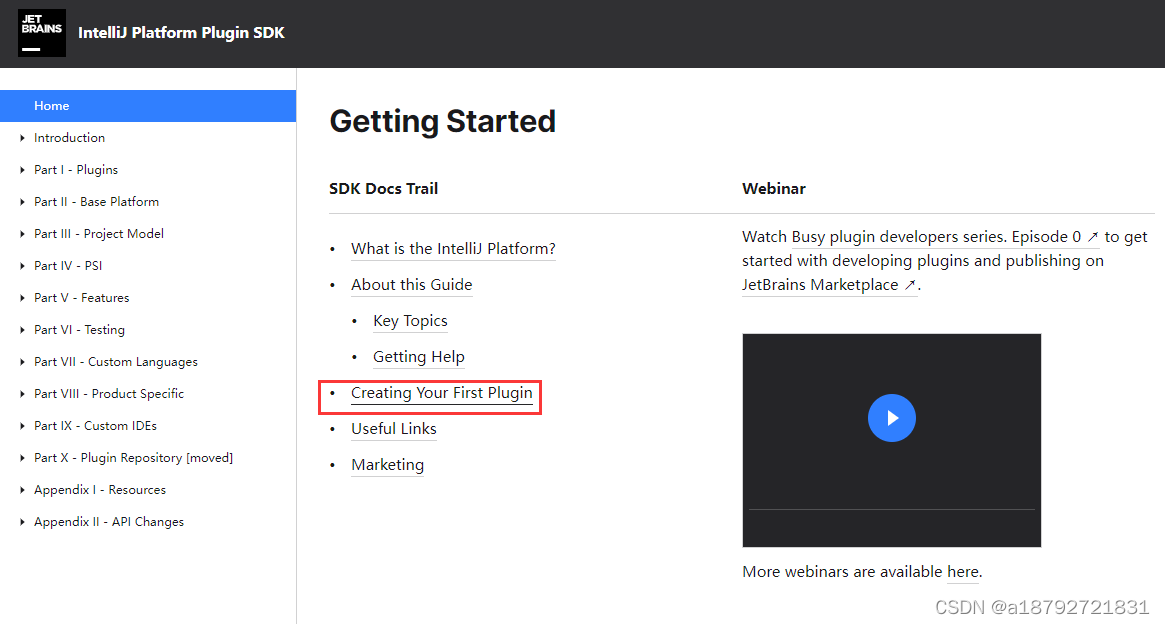The width and height of the screenshot is (1165, 624).
Task: Open Part X - Plugin Repository [moved] entry
Action: click(134, 458)
